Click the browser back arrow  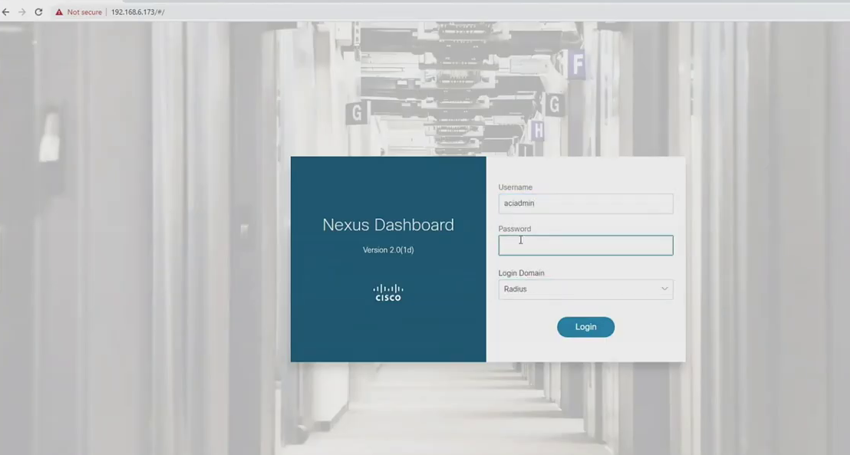tap(5, 12)
